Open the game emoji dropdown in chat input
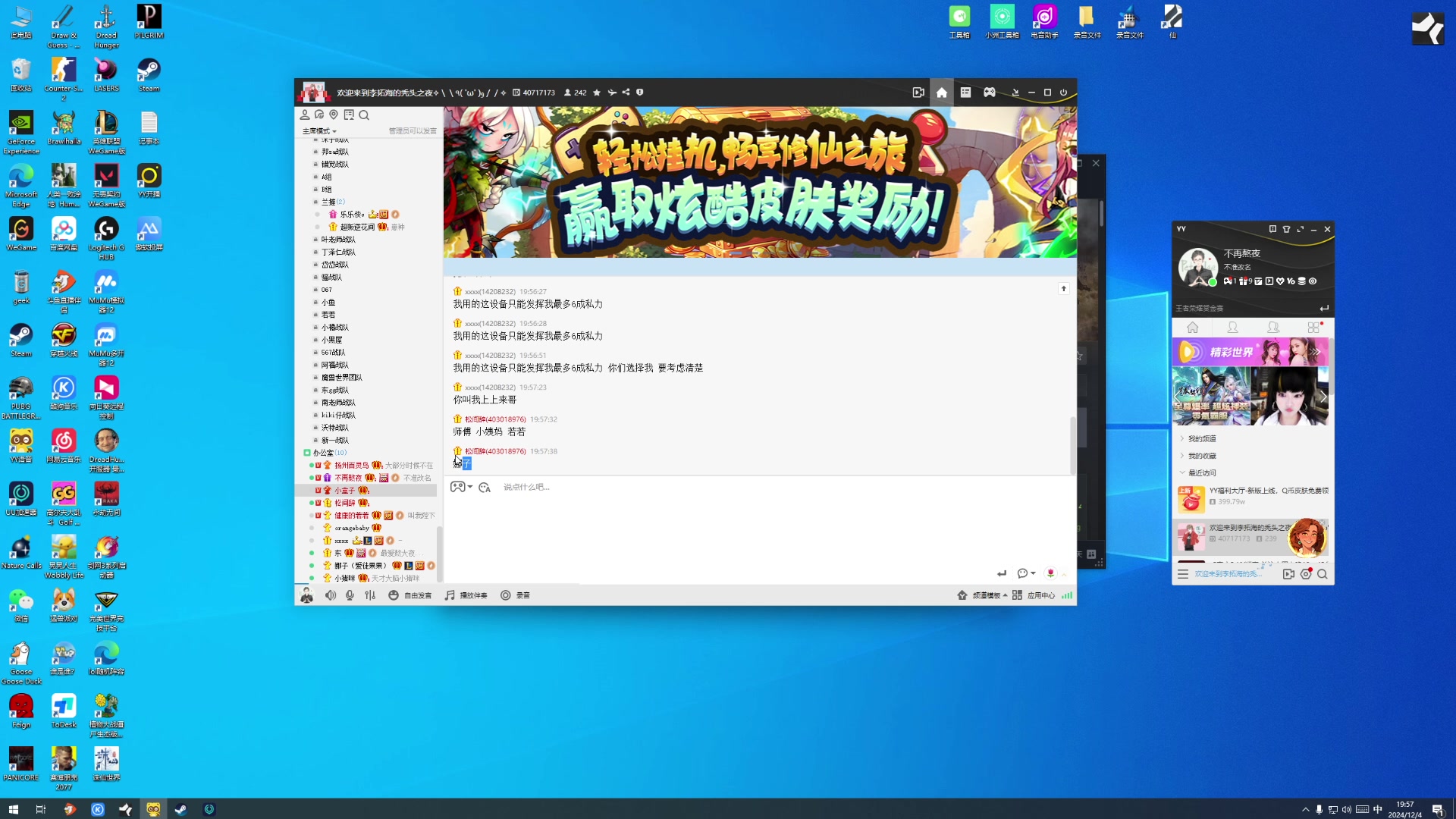This screenshot has width=1456, height=819. pos(462,487)
